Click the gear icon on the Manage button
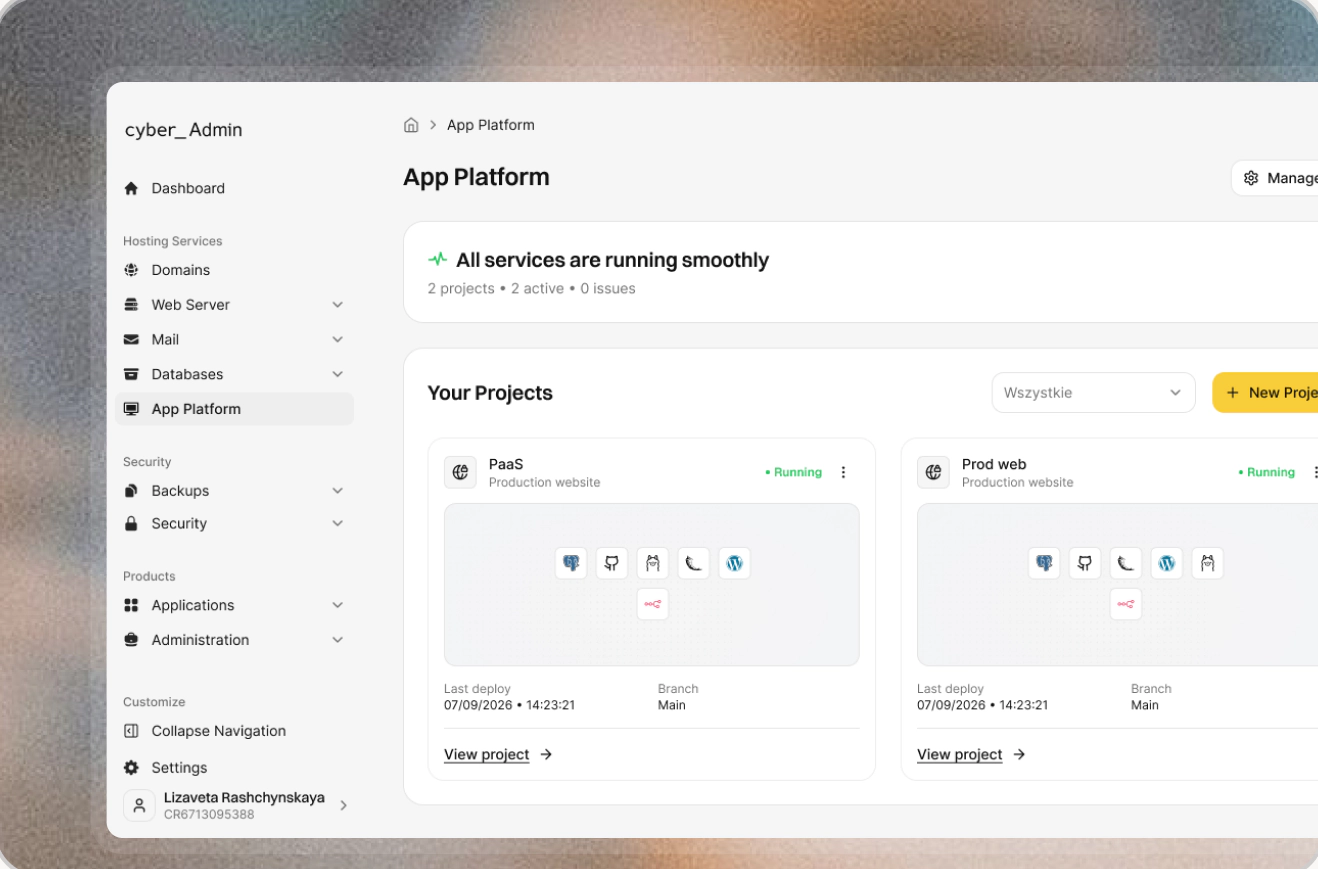This screenshot has height=869, width=1318. 1251,178
